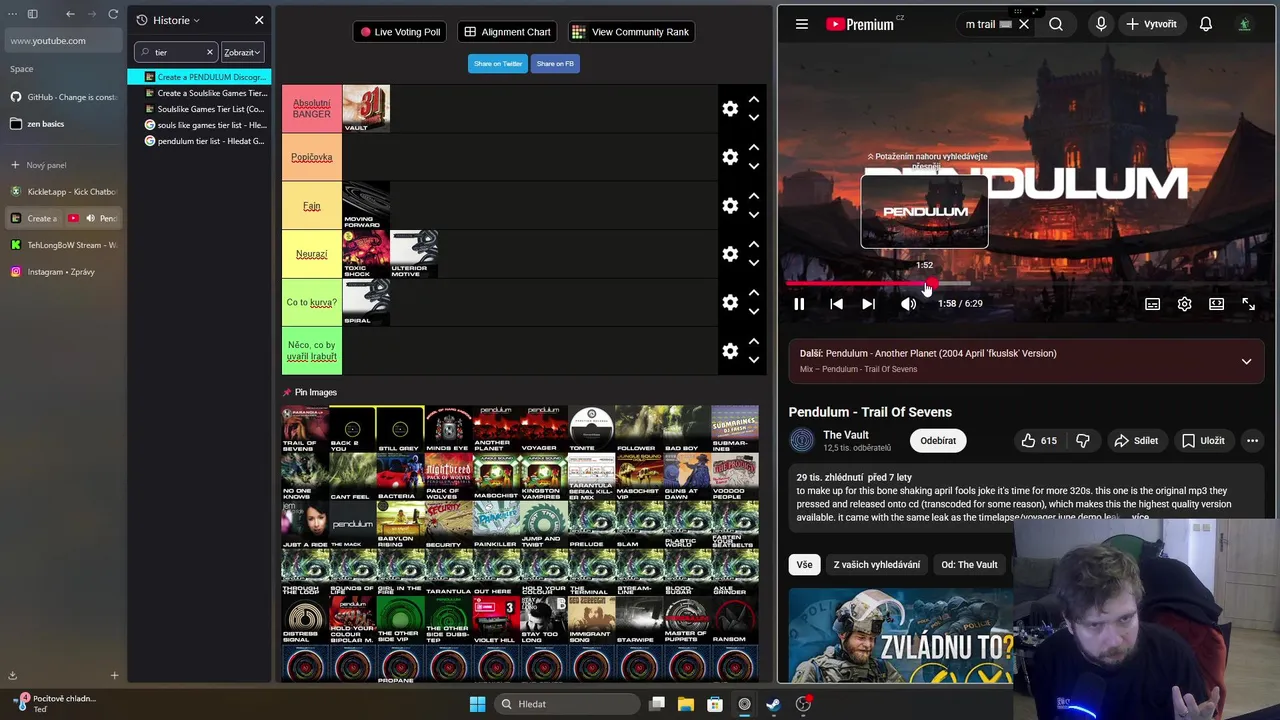The width and height of the screenshot is (1280, 720).
Task: Open settings gear for Neurazí row
Action: coord(730,254)
